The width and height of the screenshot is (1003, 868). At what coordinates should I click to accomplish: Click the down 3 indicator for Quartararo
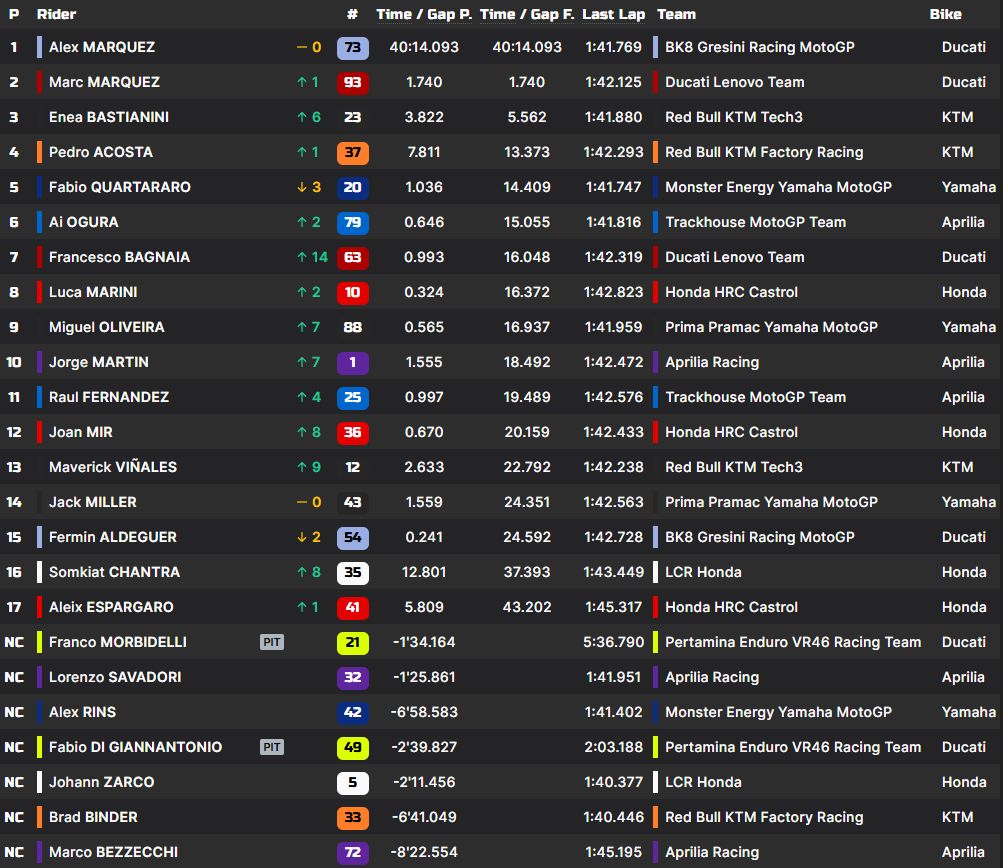[309, 187]
